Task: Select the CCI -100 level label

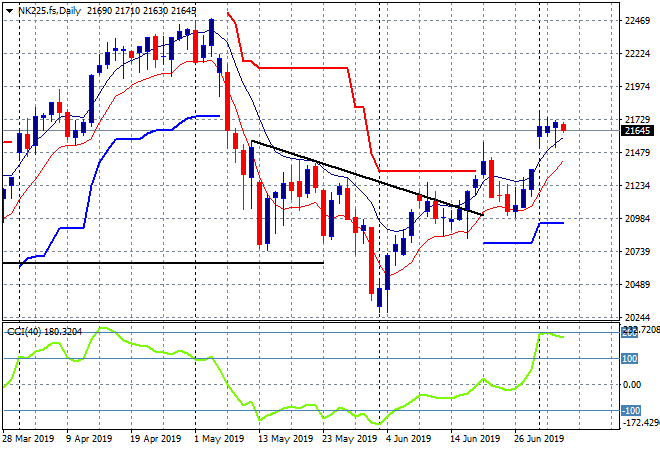Action: [x=631, y=410]
